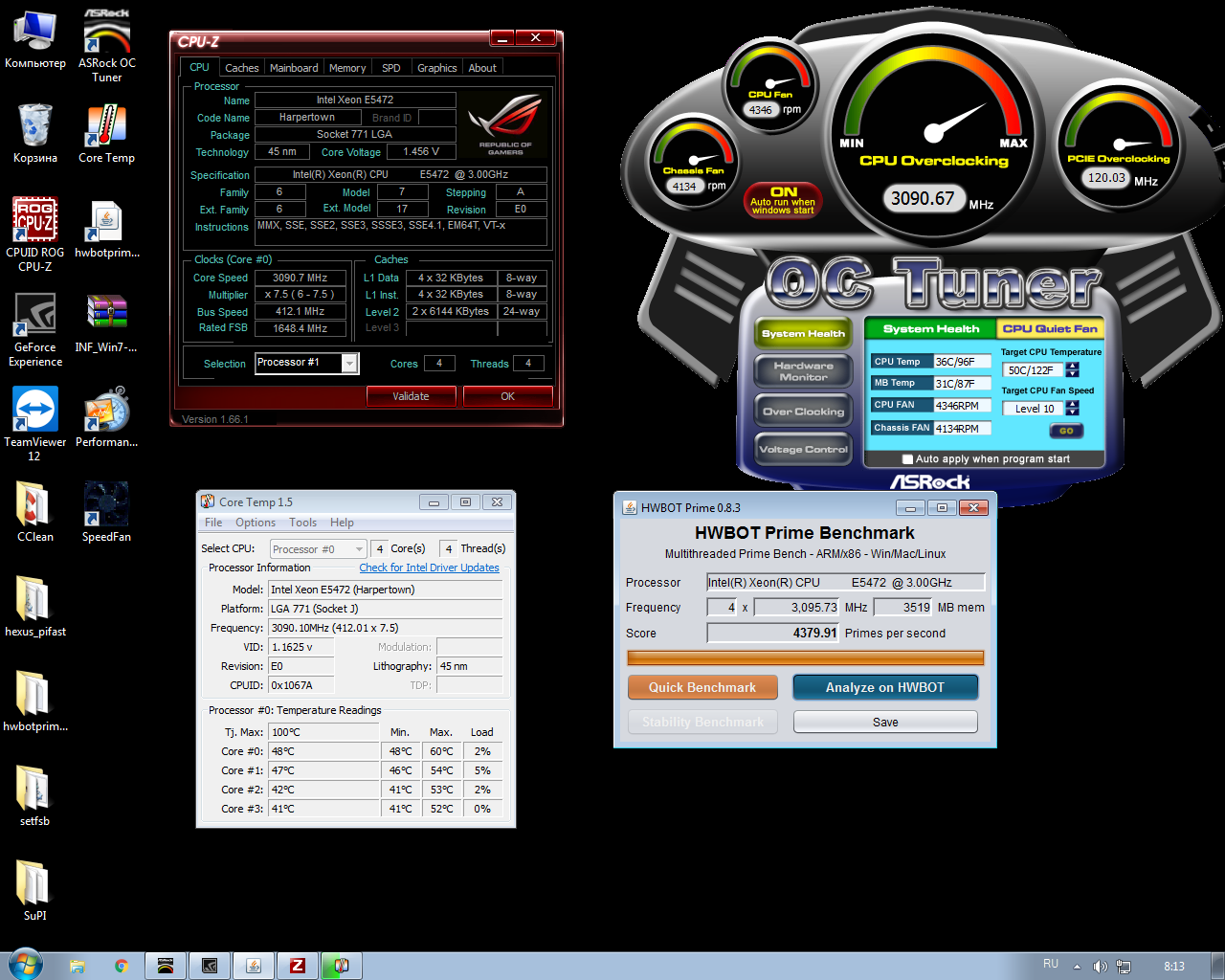Screen dimensions: 1225x980
Task: Open ASRock OC Tuner desktop shortcut
Action: (106, 45)
